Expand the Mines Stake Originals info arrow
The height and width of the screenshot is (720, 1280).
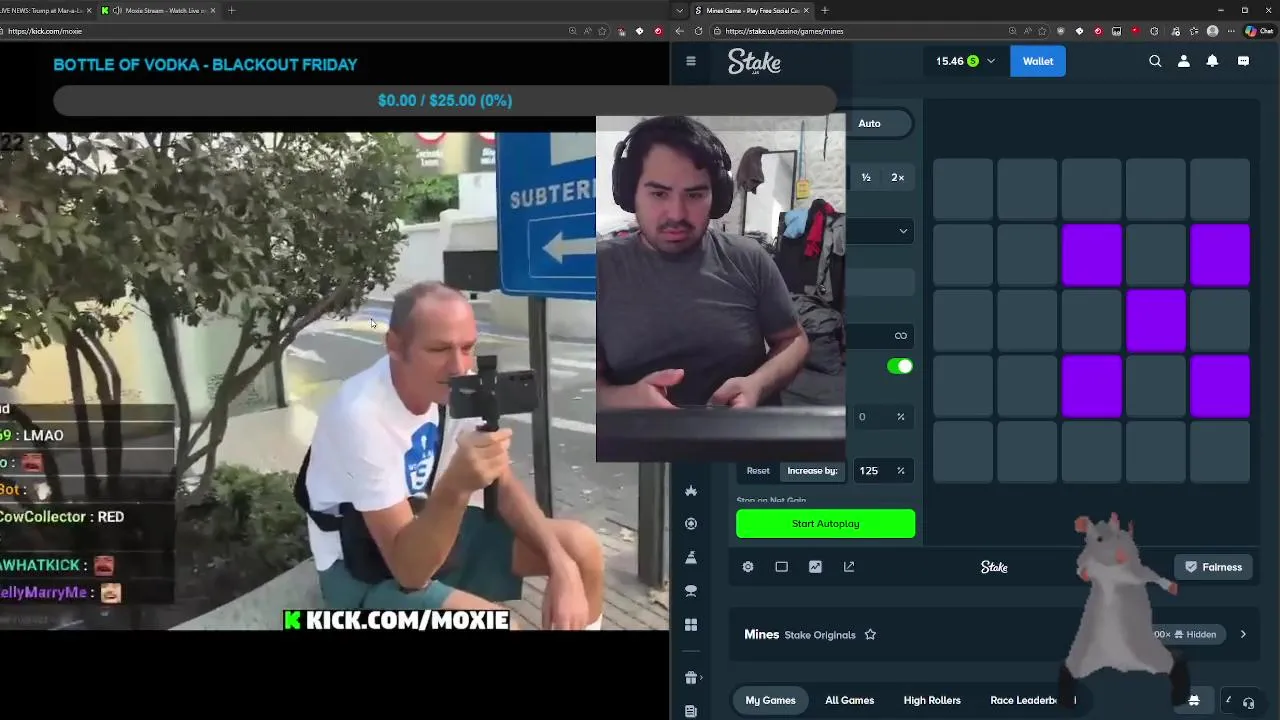(1243, 634)
